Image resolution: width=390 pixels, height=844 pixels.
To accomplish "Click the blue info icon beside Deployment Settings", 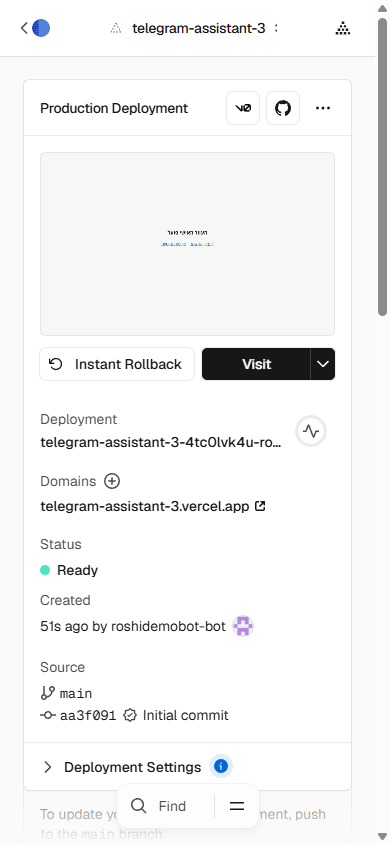I will [x=221, y=766].
